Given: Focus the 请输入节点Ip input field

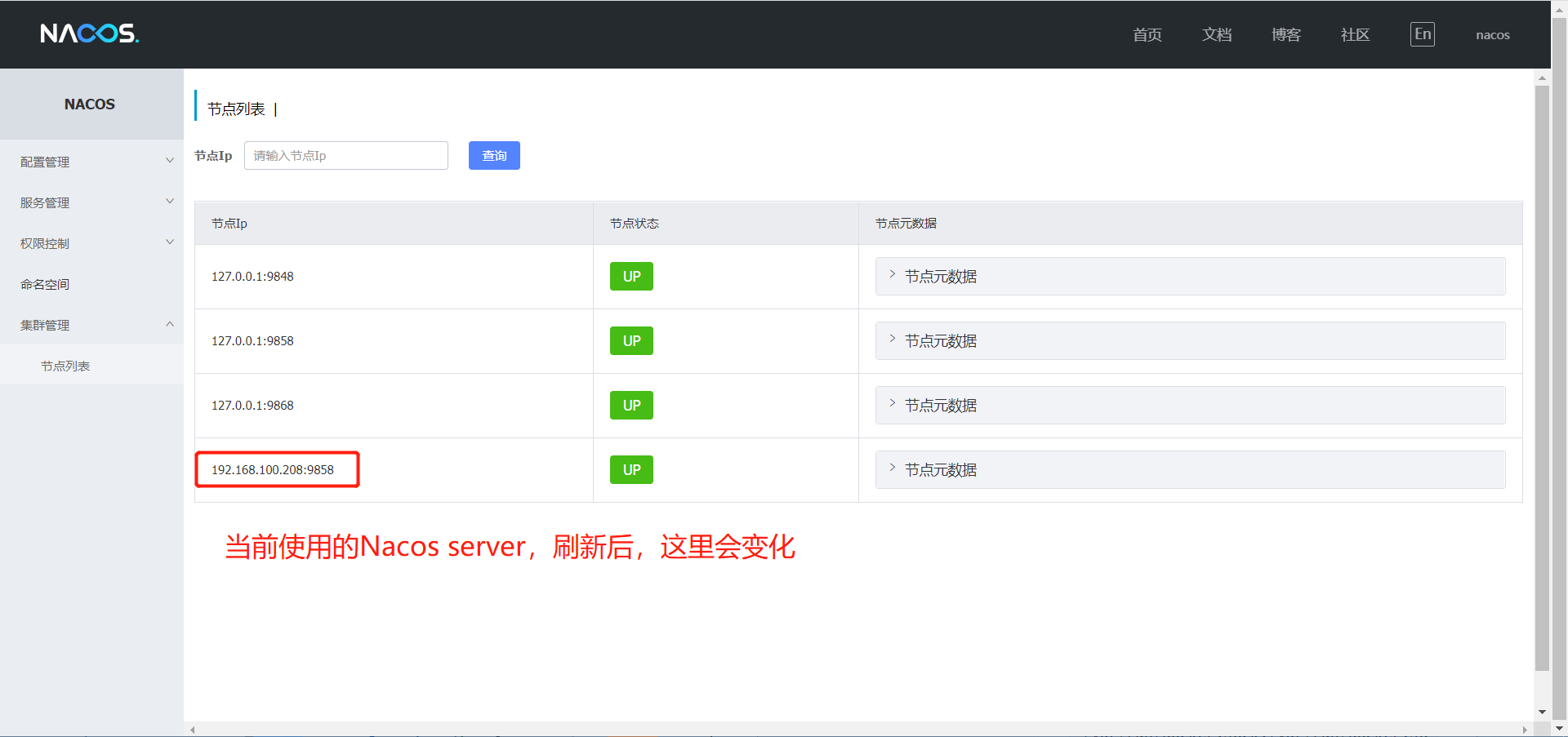Looking at the screenshot, I should point(346,155).
